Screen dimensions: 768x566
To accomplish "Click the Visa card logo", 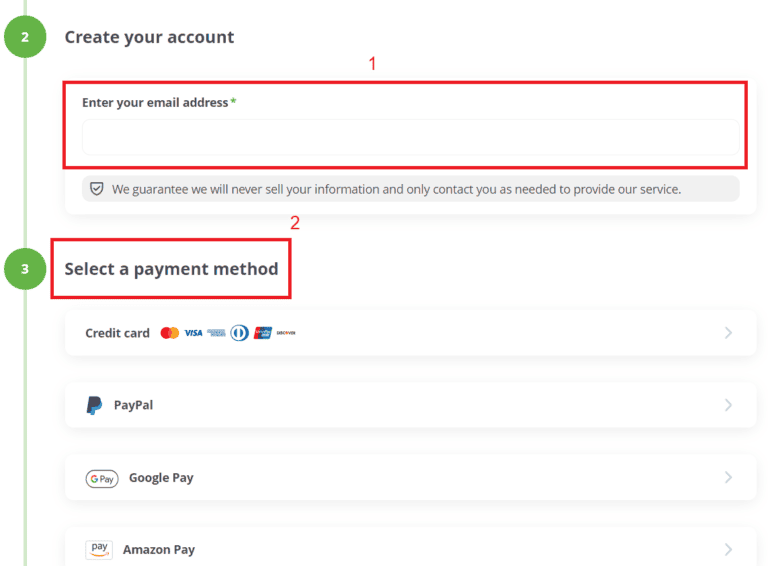I will point(193,333).
